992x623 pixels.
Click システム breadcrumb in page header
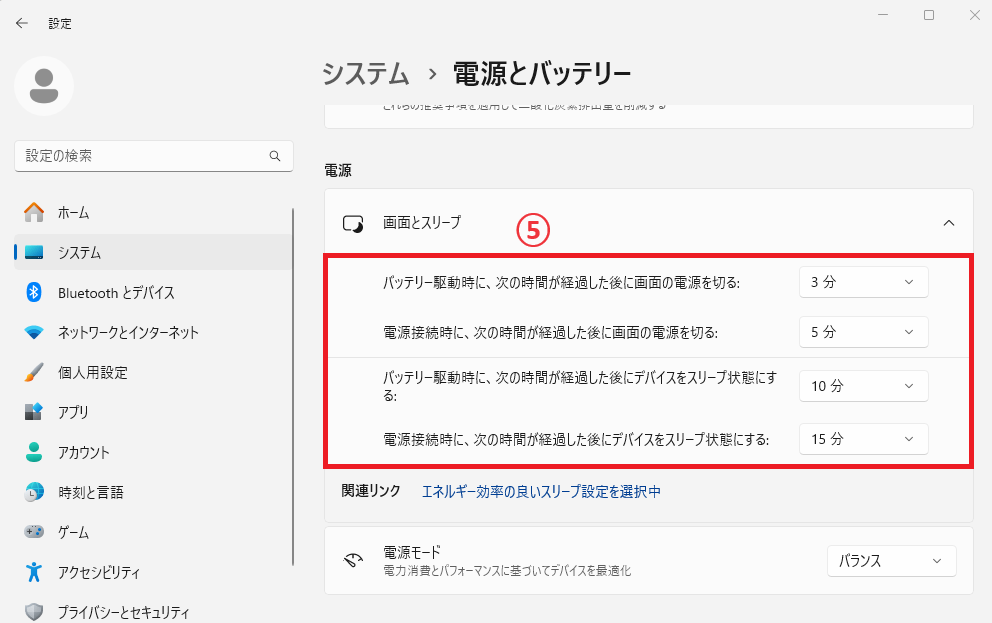click(x=366, y=73)
